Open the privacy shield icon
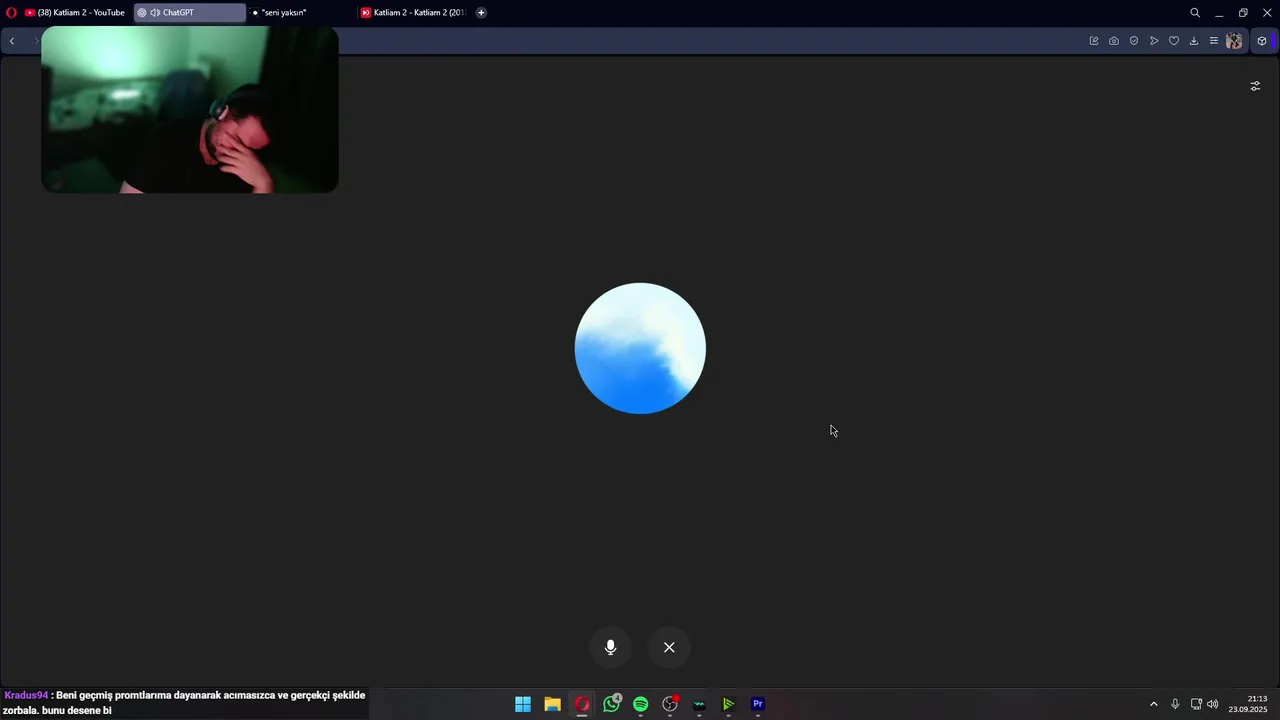The image size is (1280, 720). pos(1134,41)
